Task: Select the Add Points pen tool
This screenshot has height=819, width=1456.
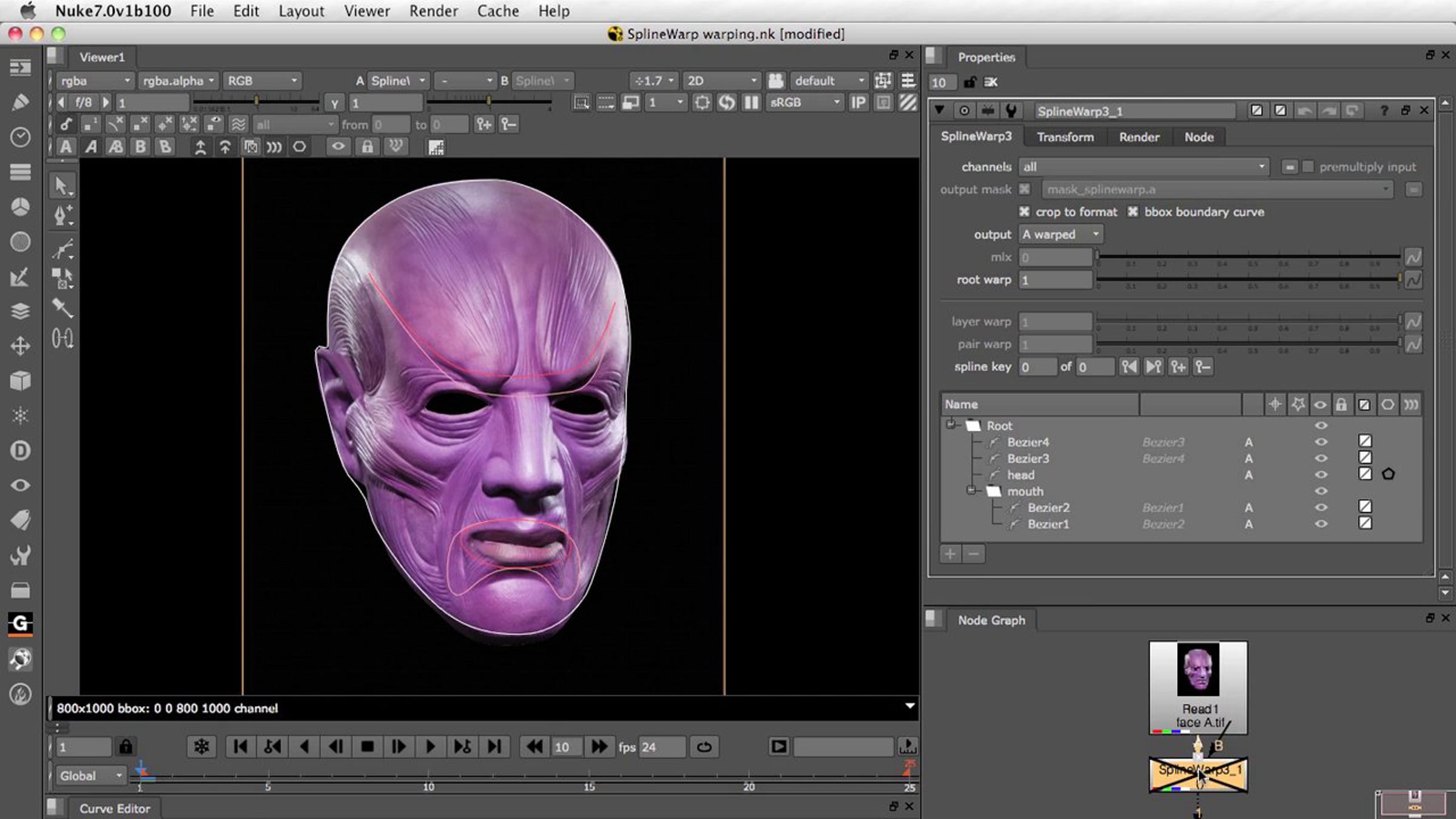Action: coord(62,215)
